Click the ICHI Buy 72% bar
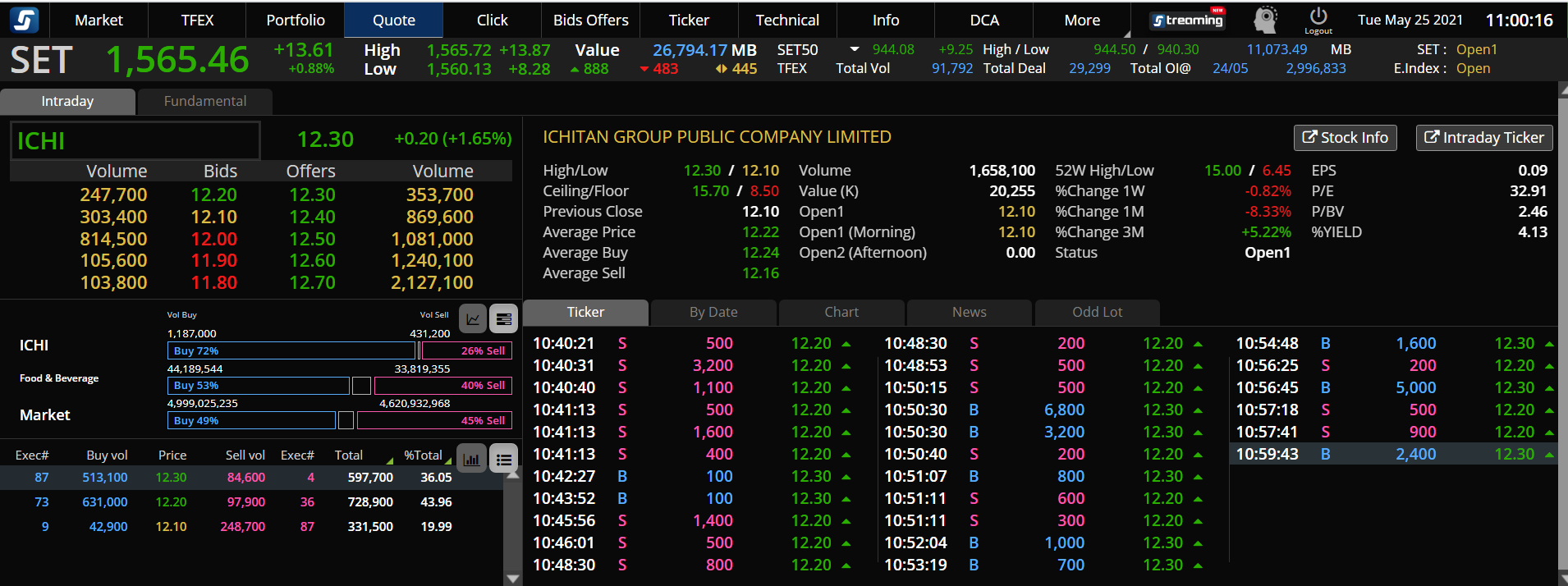The height and width of the screenshot is (586, 1568). [291, 350]
